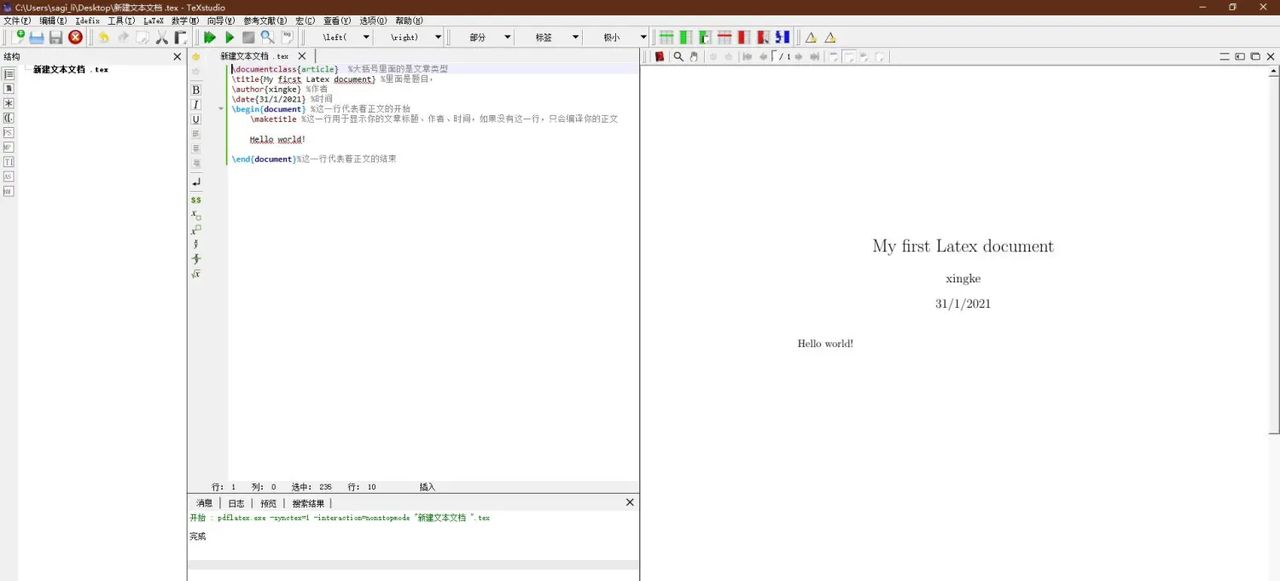Viewport: 1280px width, 581px height.
Task: Insert subscript with the x-subscript icon
Action: (196, 215)
